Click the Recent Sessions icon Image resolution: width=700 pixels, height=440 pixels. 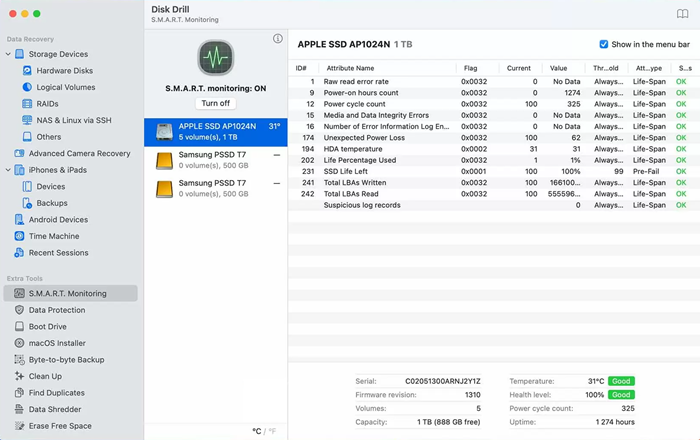coord(19,253)
